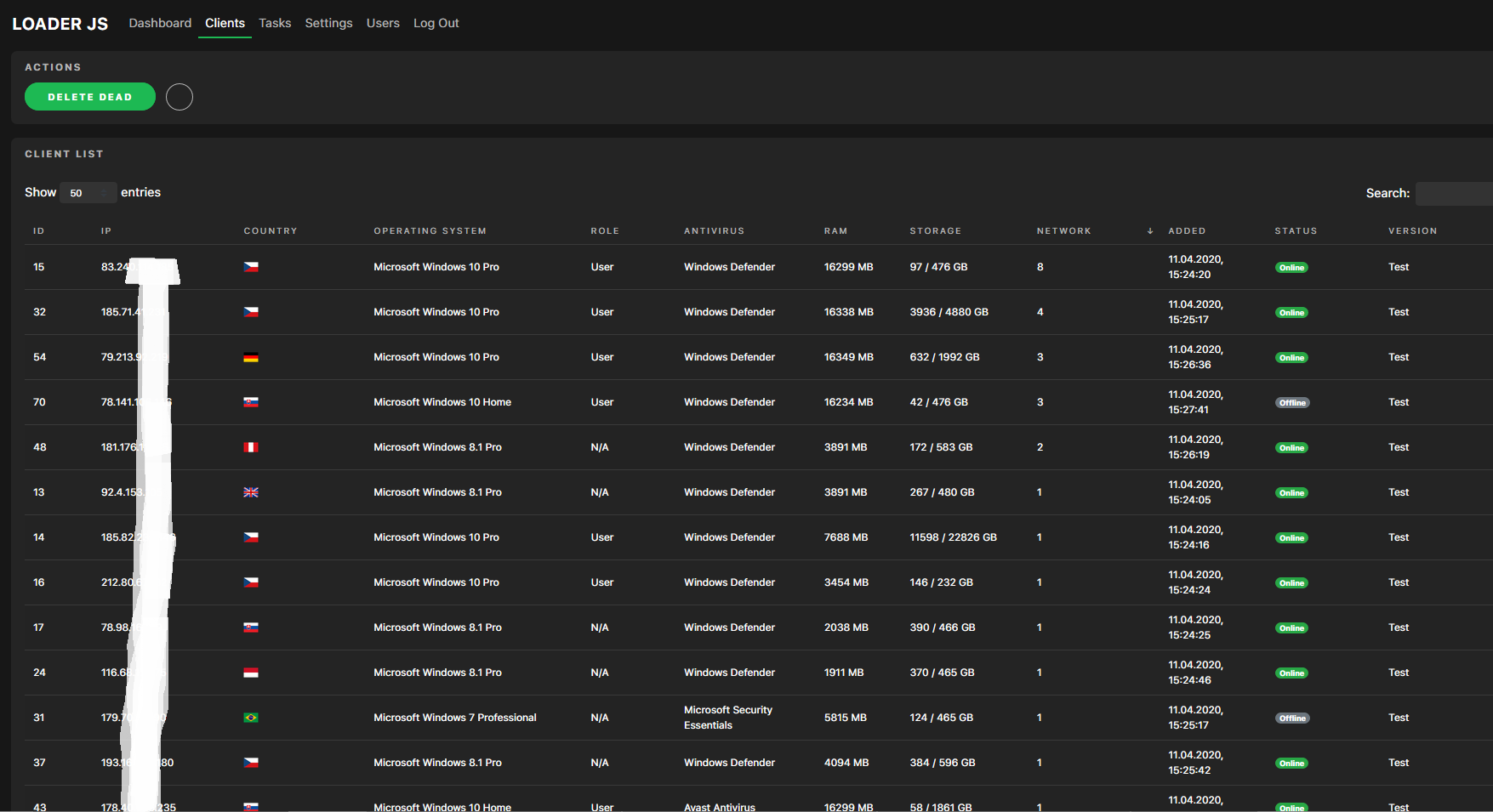This screenshot has height=812, width=1493.
Task: Click the UK flag for client 13
Action: (251, 492)
